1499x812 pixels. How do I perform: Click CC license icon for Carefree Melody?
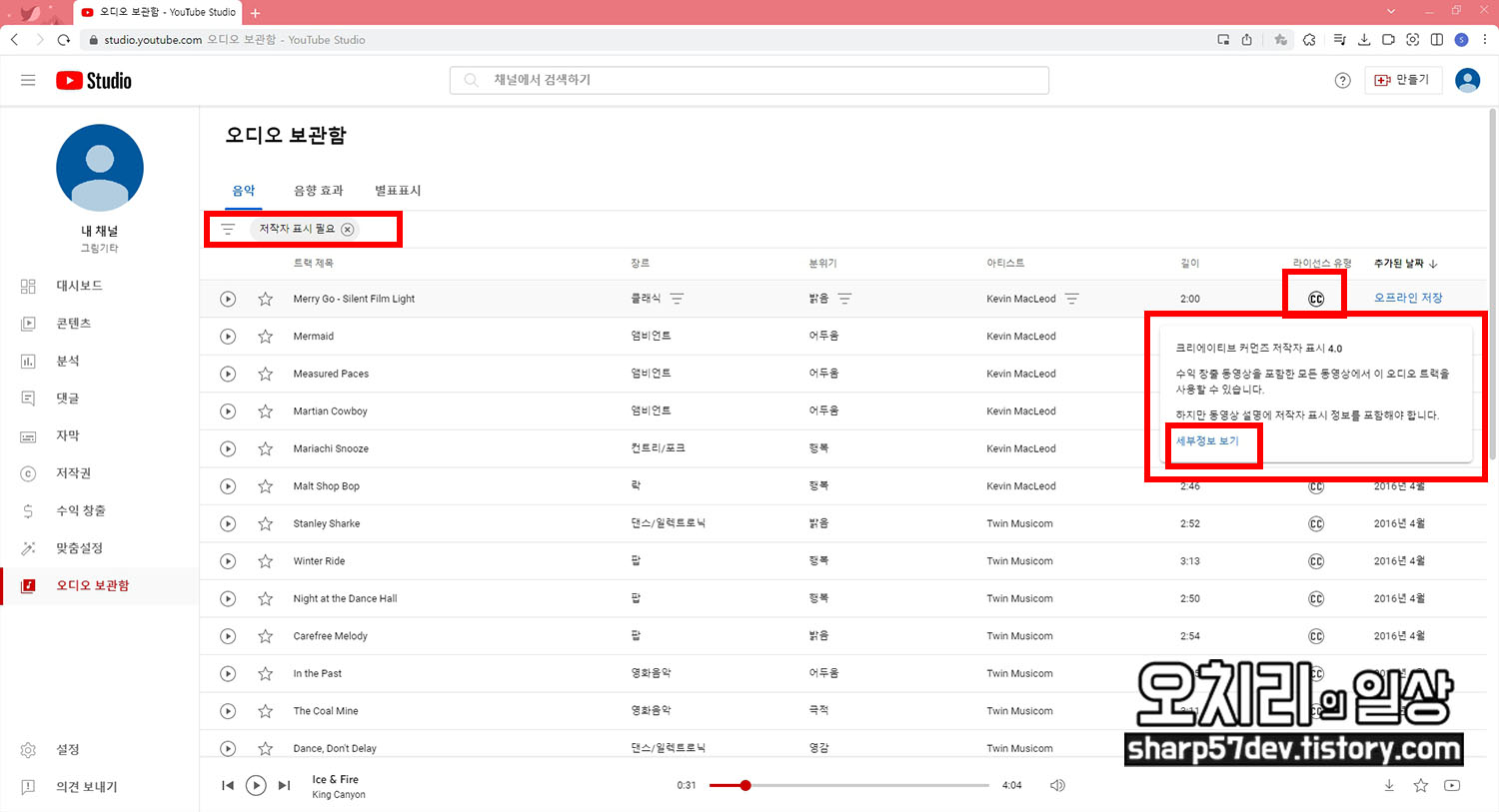click(x=1316, y=636)
